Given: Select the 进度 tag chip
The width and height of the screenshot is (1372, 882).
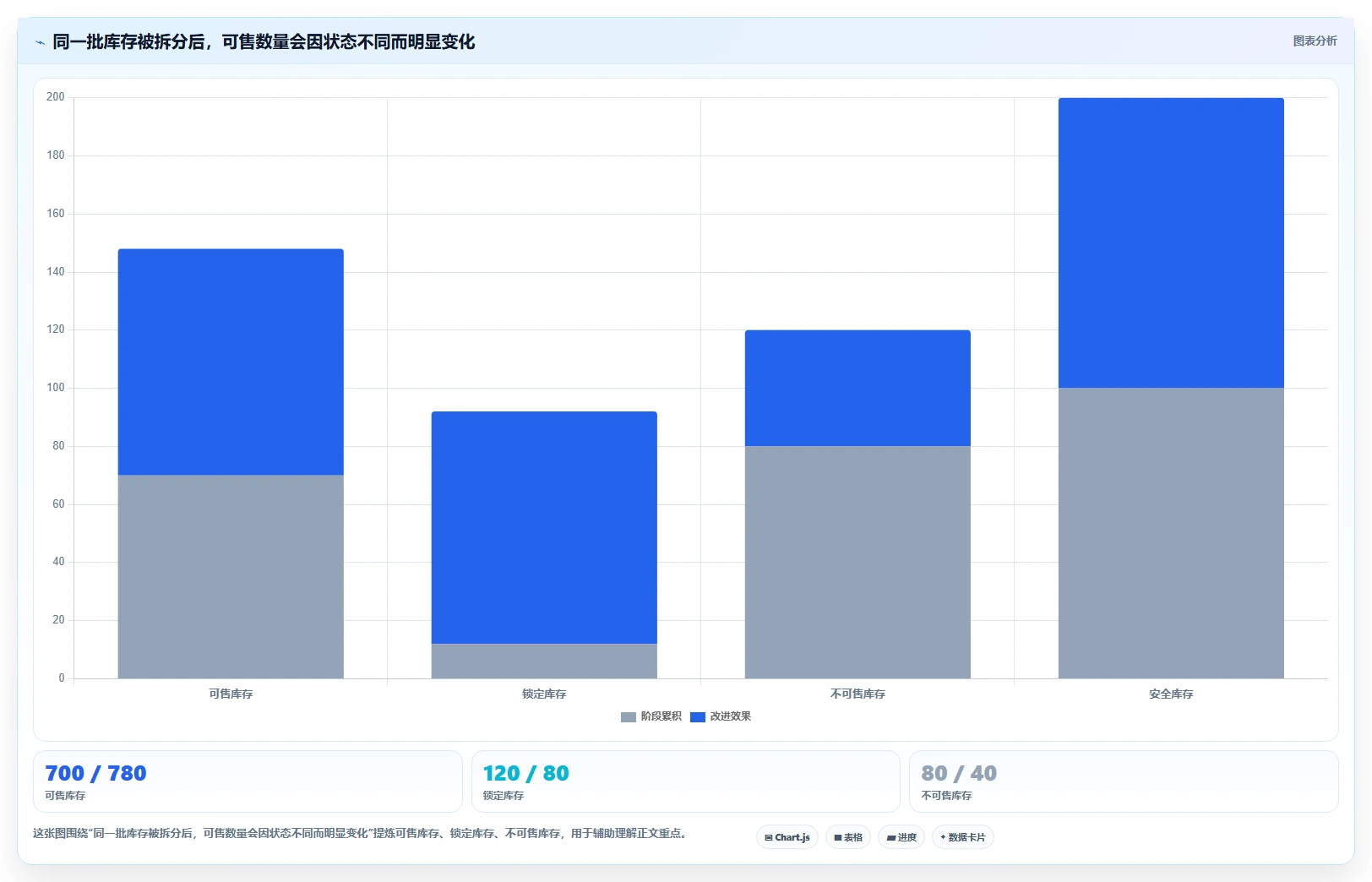Looking at the screenshot, I should point(901,837).
